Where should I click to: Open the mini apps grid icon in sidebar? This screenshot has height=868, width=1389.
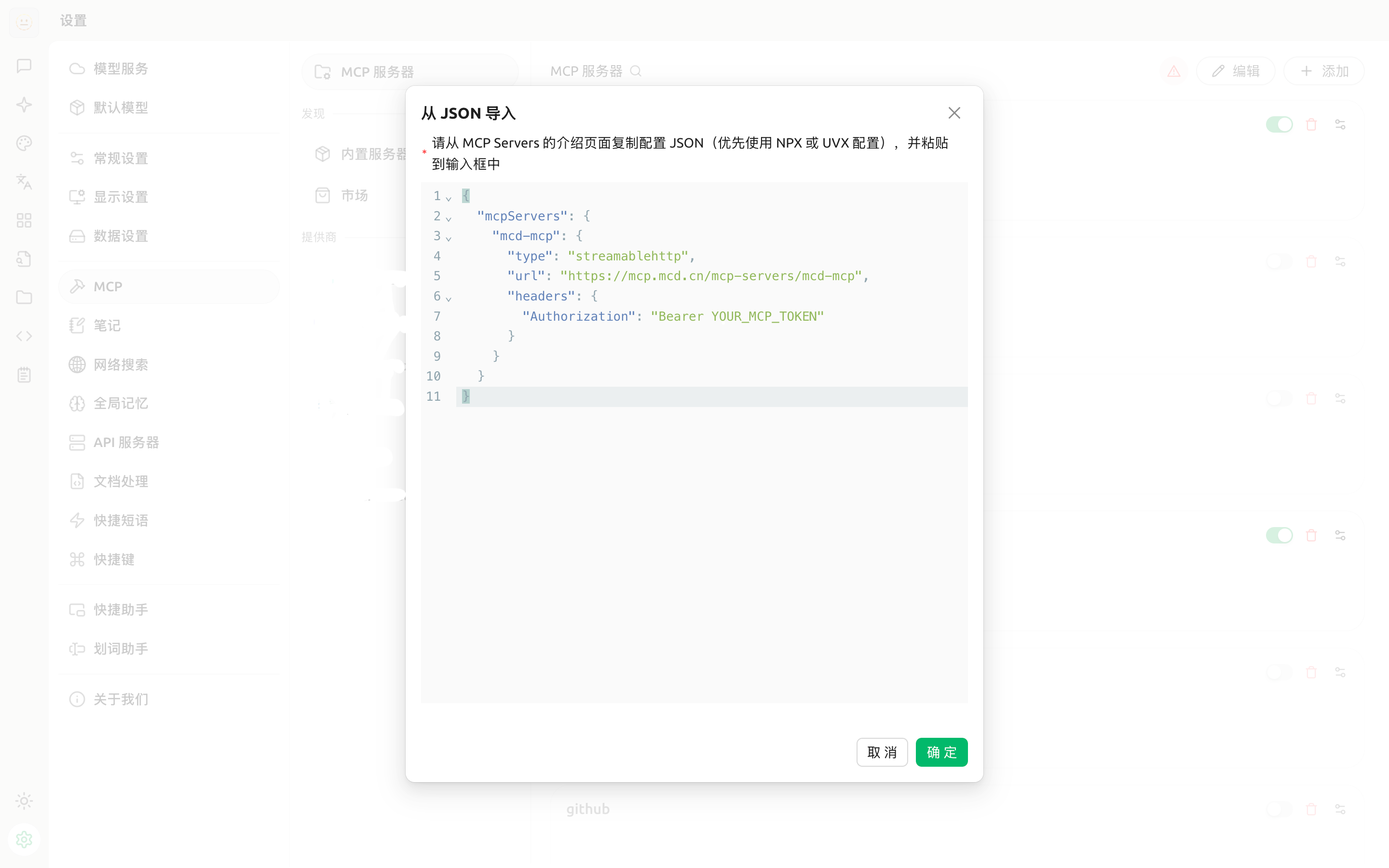pyautogui.click(x=24, y=220)
